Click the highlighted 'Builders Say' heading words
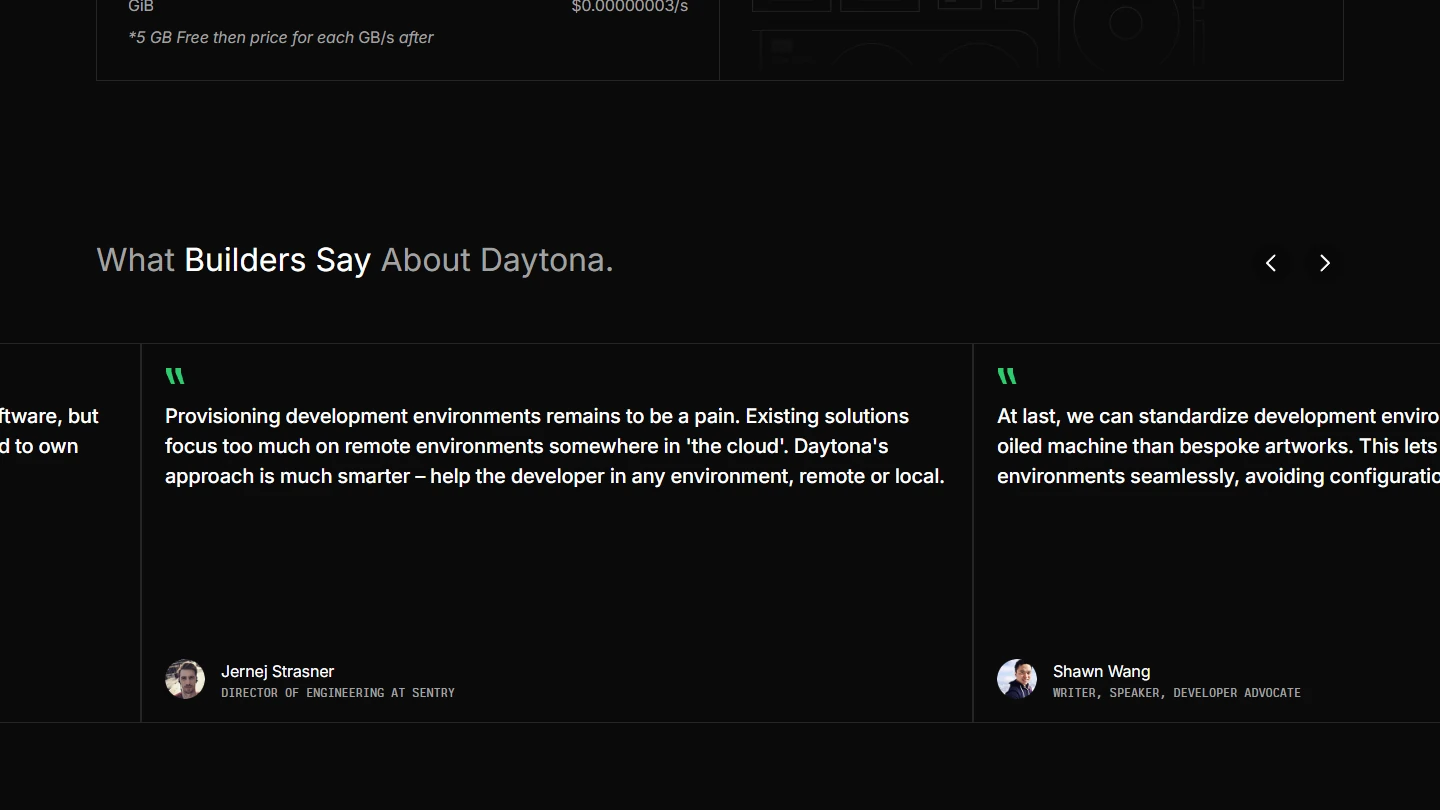The image size is (1440, 810). [x=277, y=260]
